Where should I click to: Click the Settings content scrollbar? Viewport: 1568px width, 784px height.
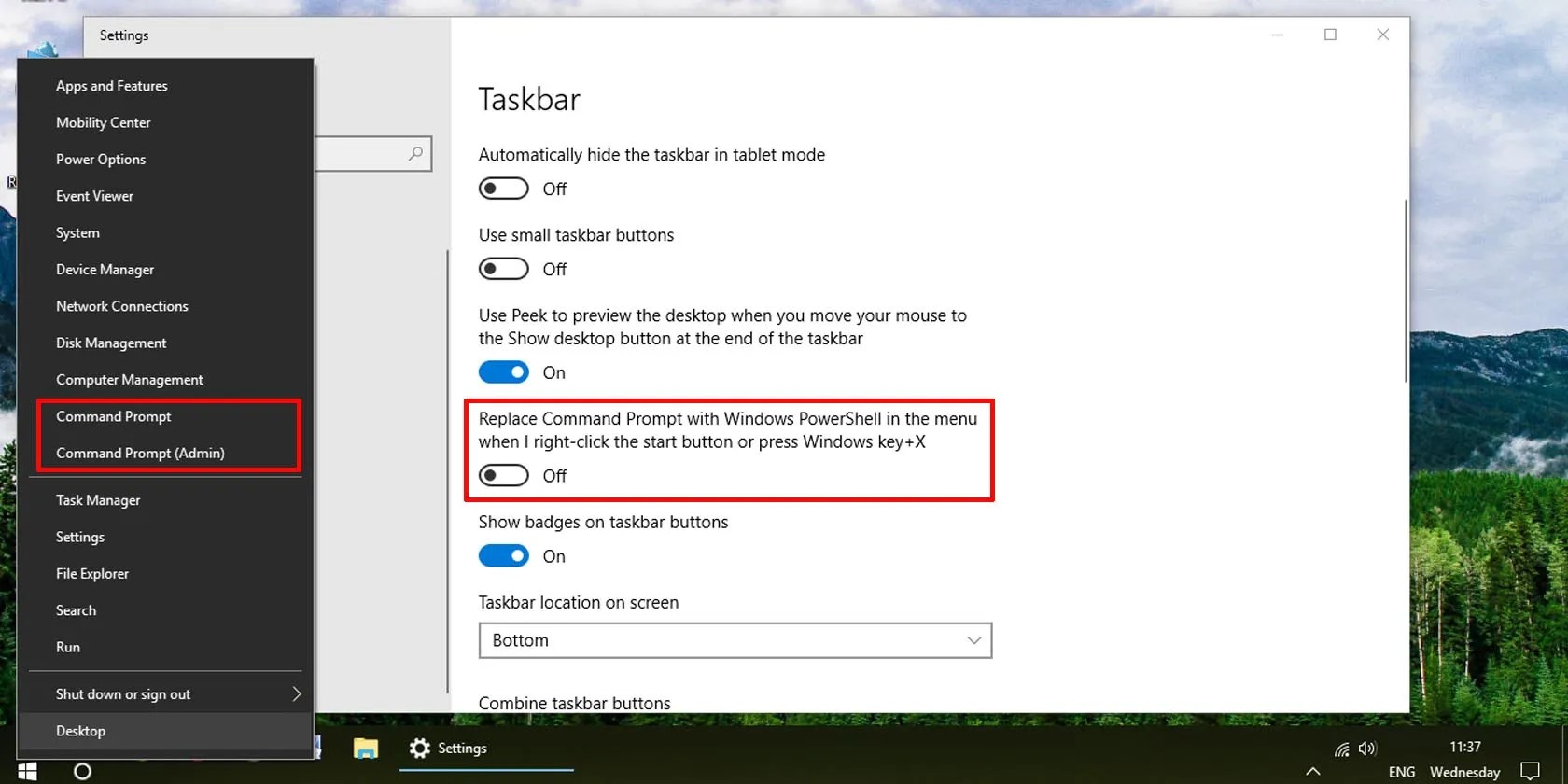pyautogui.click(x=1406, y=290)
